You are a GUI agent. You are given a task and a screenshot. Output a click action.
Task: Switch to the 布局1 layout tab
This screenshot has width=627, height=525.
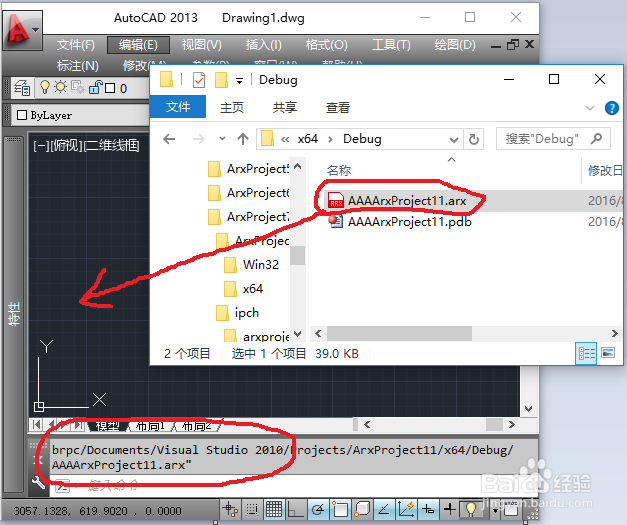[150, 426]
